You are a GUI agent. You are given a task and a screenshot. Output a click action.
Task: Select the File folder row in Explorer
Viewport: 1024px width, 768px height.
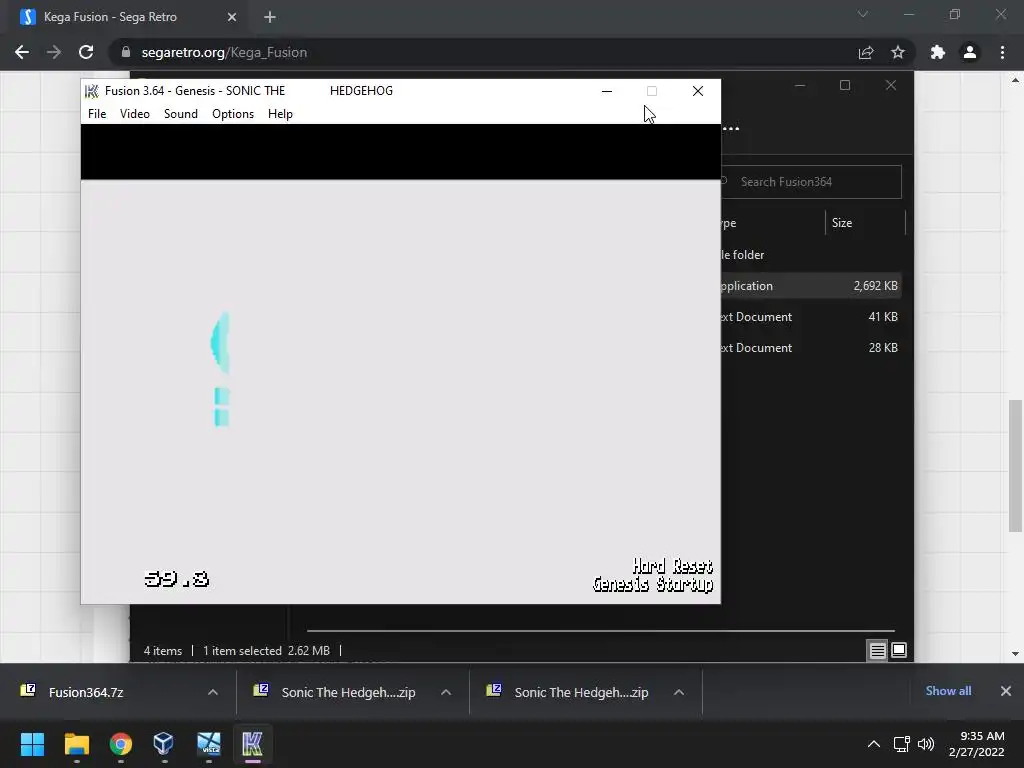click(x=810, y=255)
